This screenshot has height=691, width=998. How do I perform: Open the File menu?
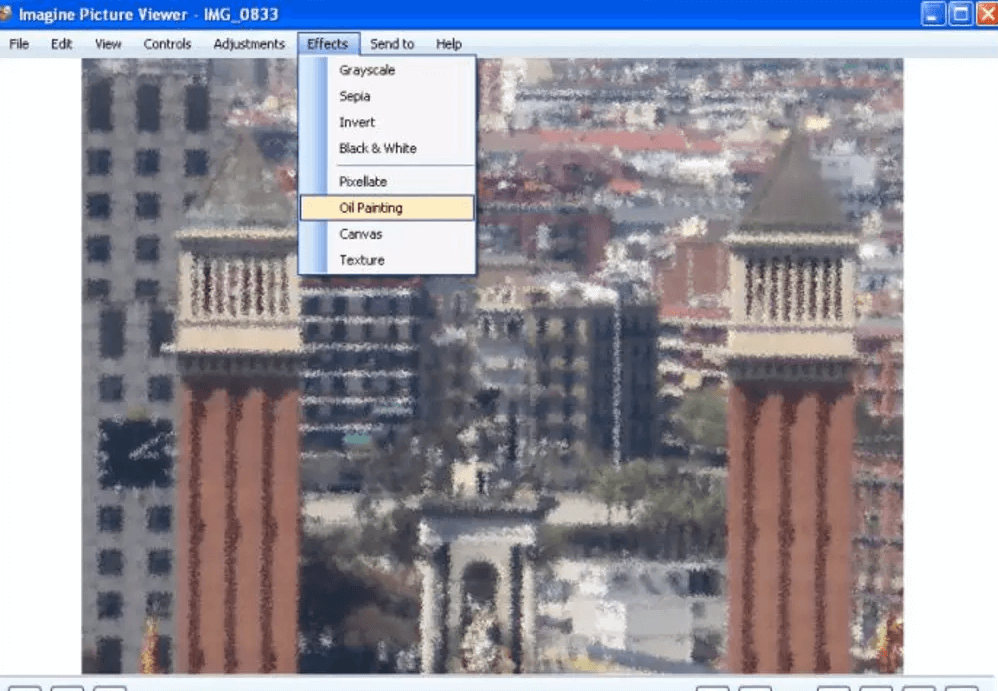point(19,44)
